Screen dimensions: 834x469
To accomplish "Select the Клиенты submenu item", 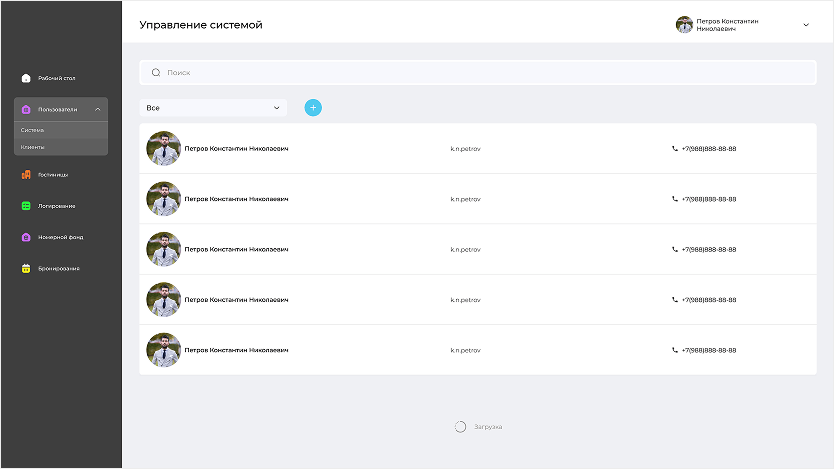I will point(33,147).
